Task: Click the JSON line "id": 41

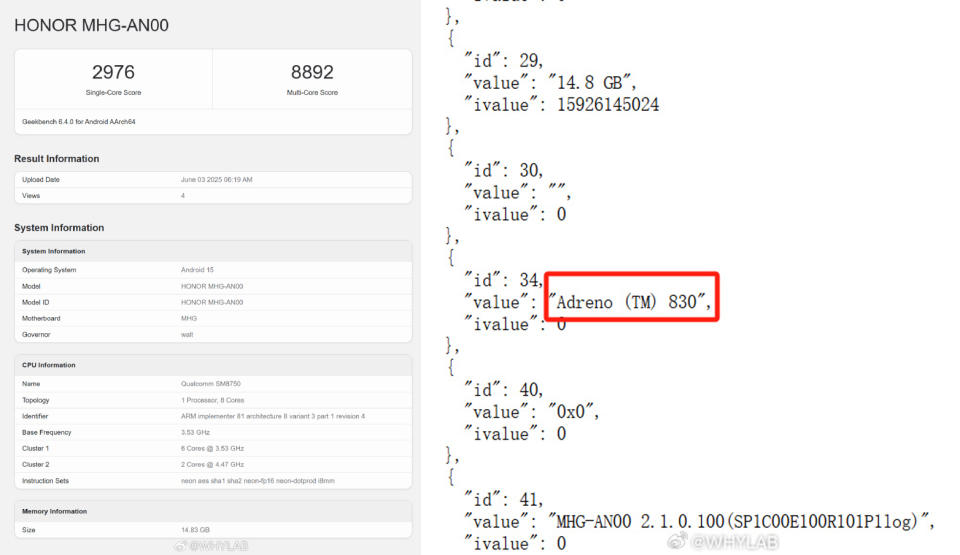Action: coord(503,499)
